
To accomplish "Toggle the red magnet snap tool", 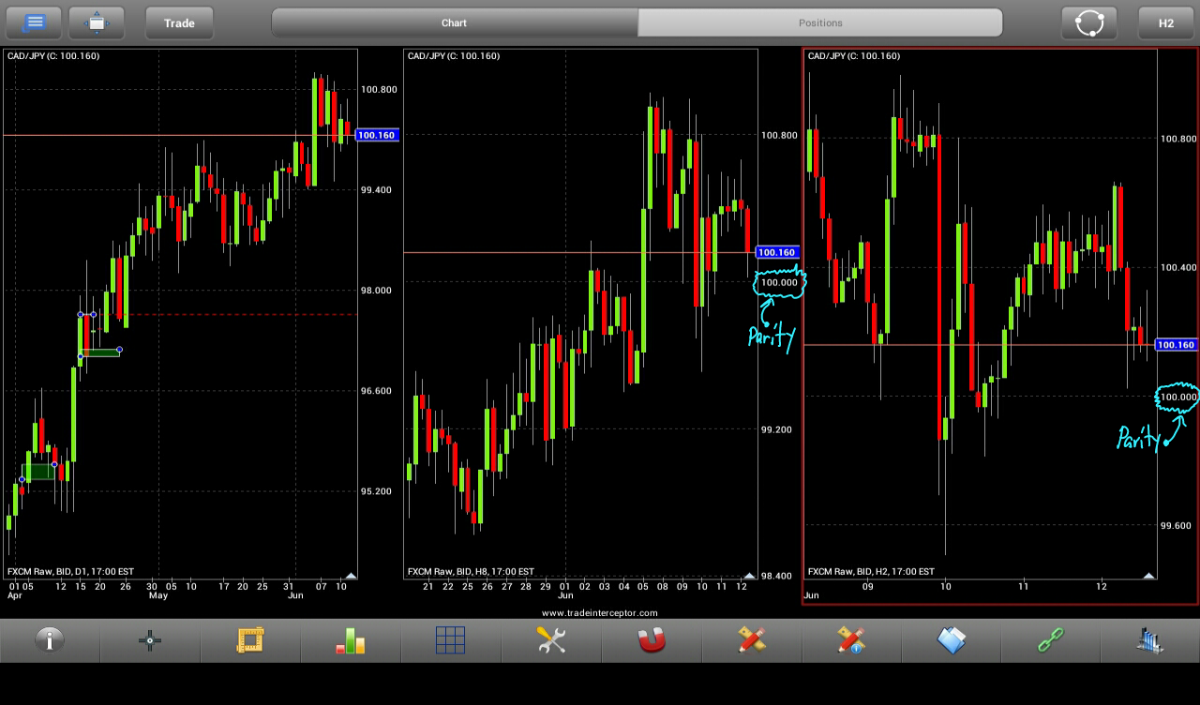I will 651,640.
